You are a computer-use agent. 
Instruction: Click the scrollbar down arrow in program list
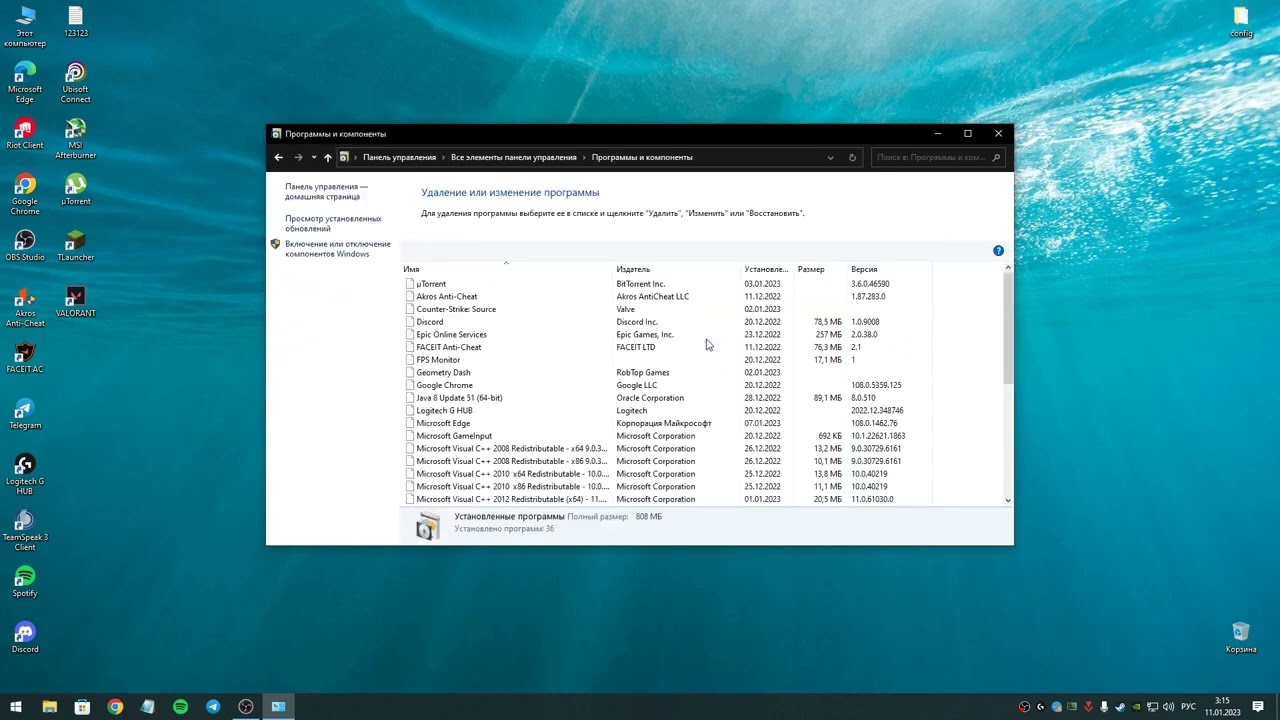[1008, 500]
